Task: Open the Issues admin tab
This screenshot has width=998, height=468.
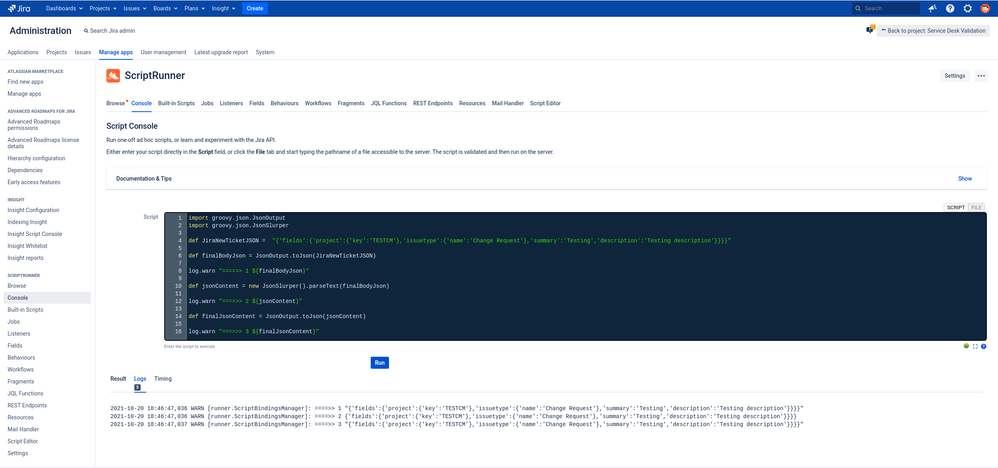Action: pos(83,52)
